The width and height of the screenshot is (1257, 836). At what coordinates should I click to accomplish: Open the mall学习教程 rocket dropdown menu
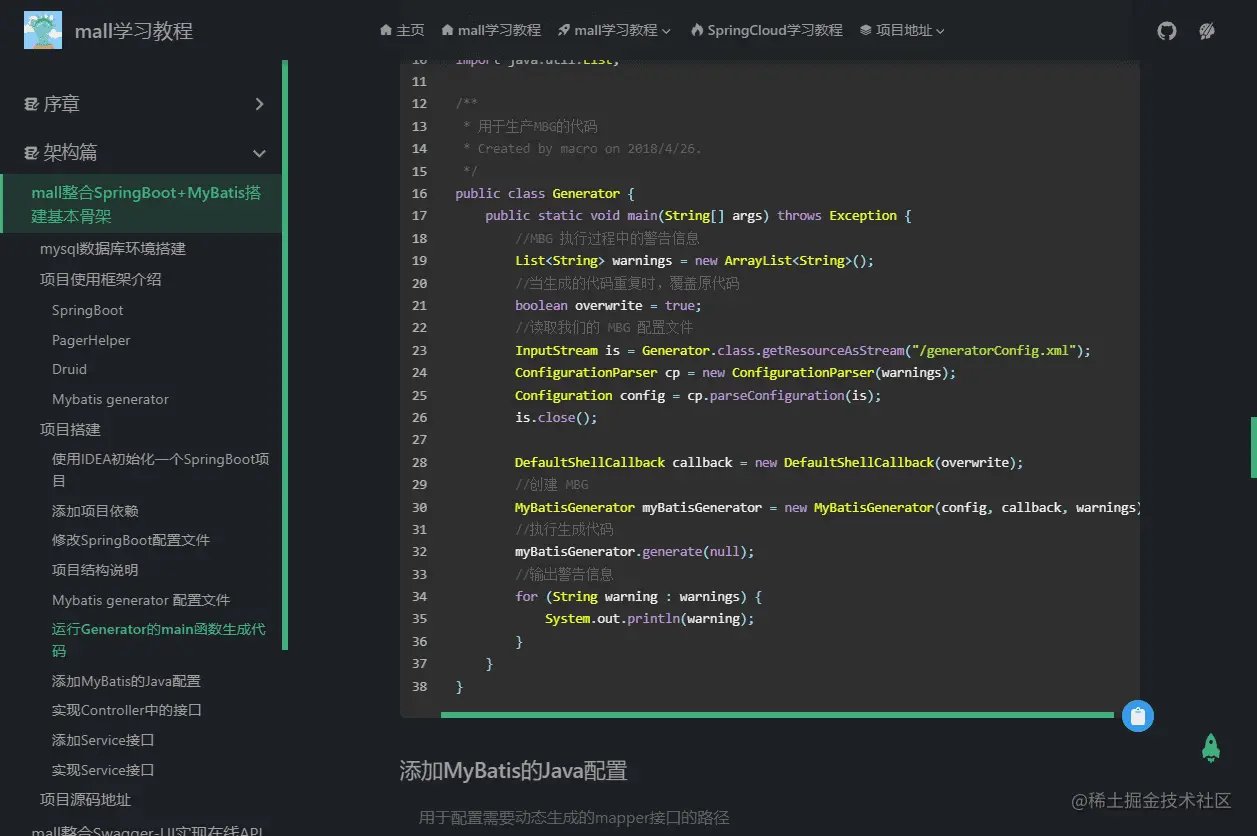click(x=614, y=31)
